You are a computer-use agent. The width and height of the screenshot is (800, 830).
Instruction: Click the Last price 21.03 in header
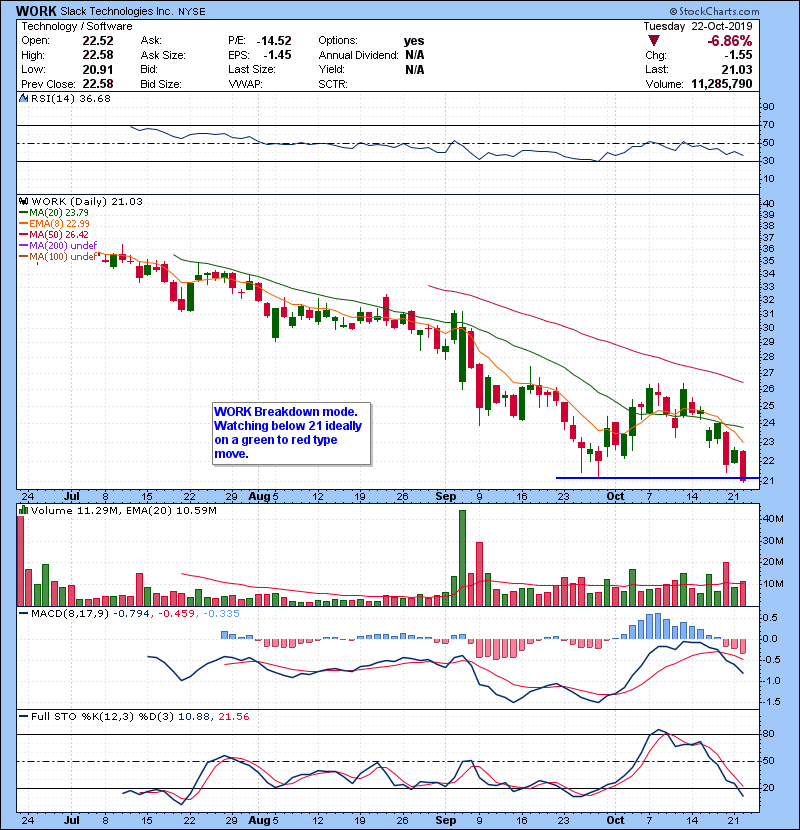click(737, 69)
